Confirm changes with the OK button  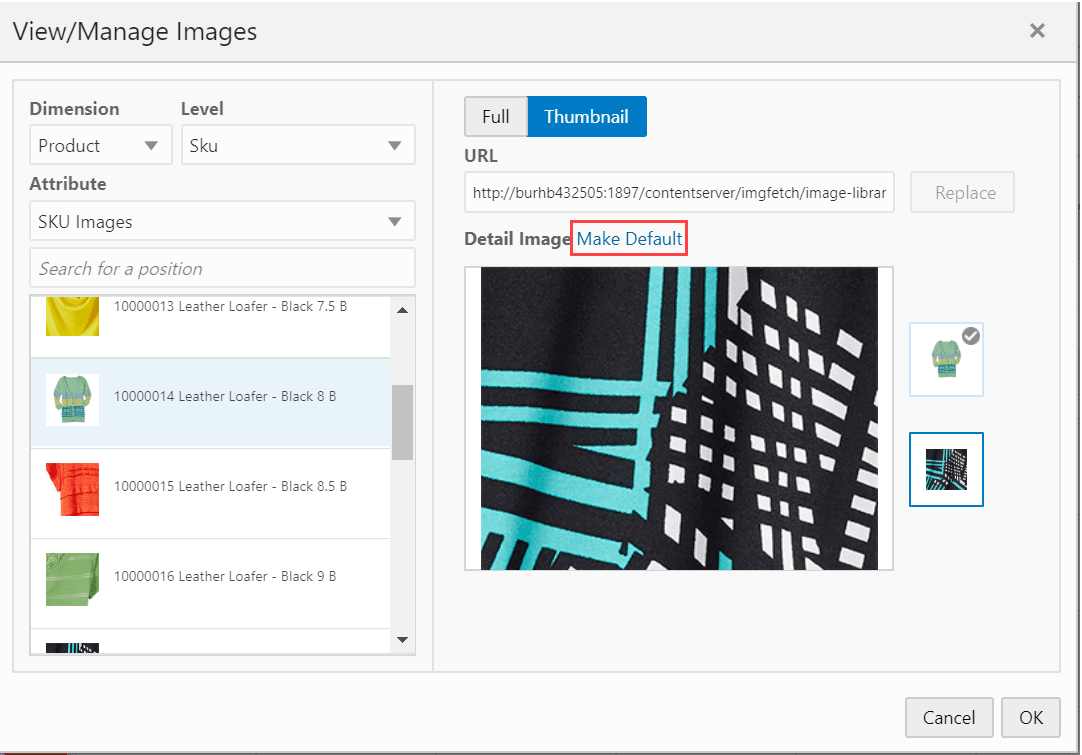[1030, 717]
